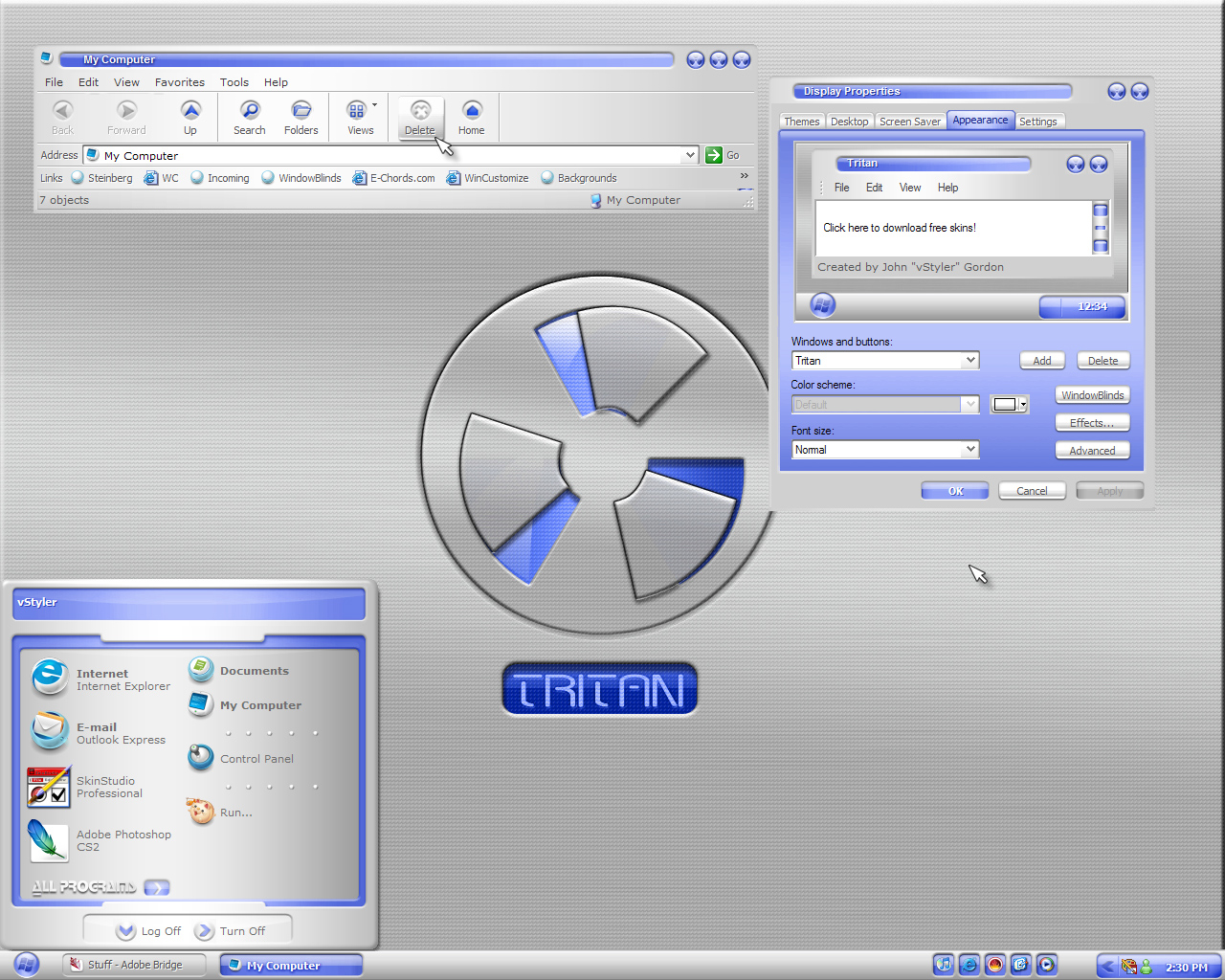Launch SkinStudio Professional from Start menu

point(86,787)
